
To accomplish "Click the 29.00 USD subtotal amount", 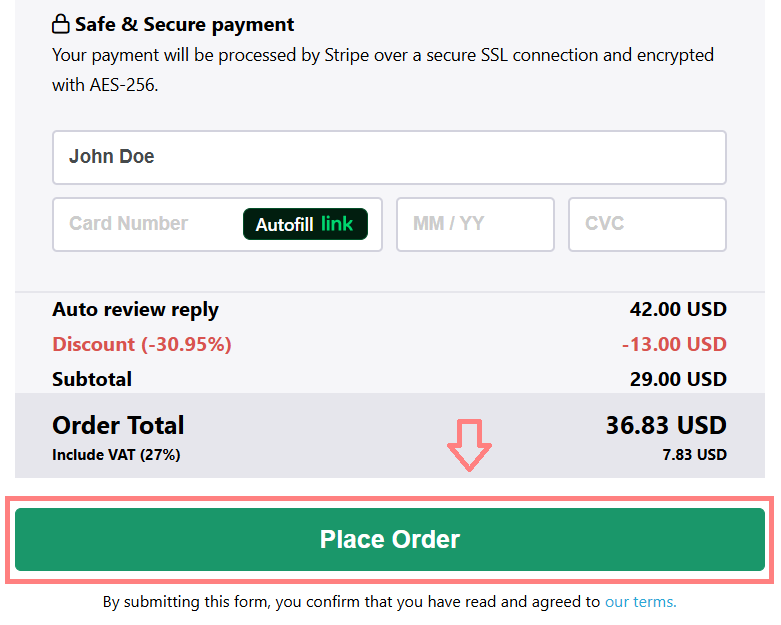I will (x=677, y=379).
